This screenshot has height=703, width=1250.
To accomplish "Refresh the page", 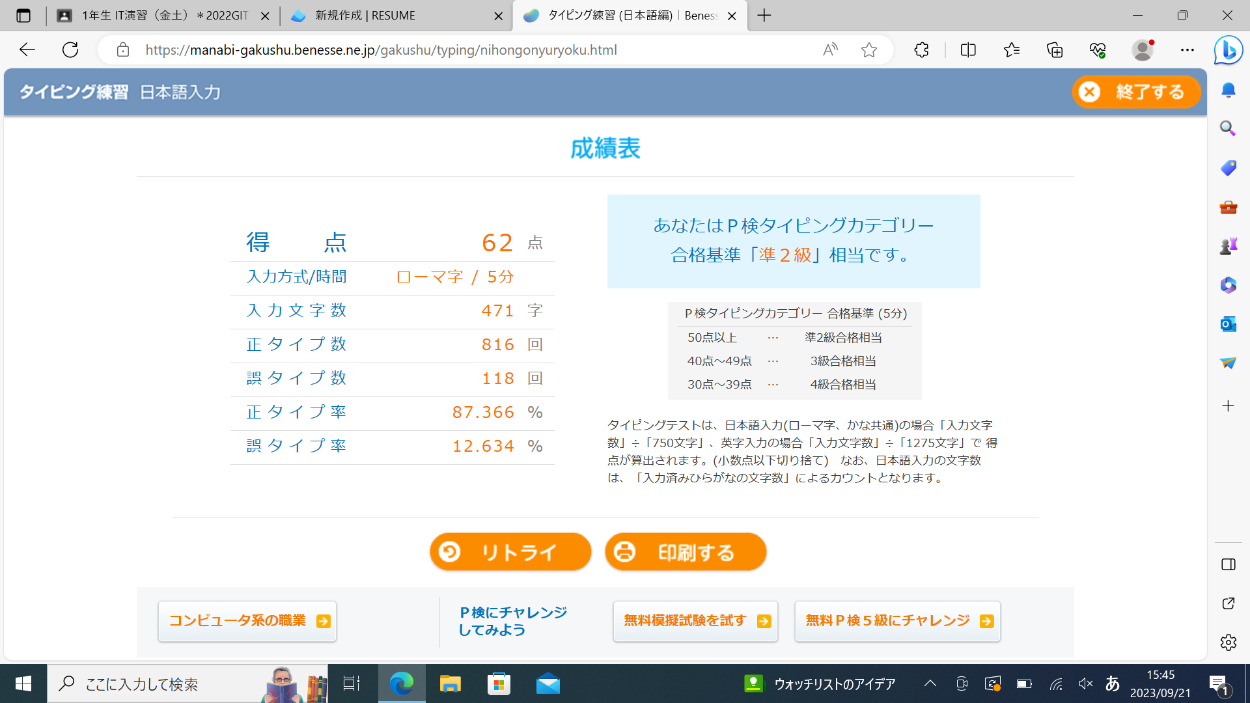I will pos(70,50).
